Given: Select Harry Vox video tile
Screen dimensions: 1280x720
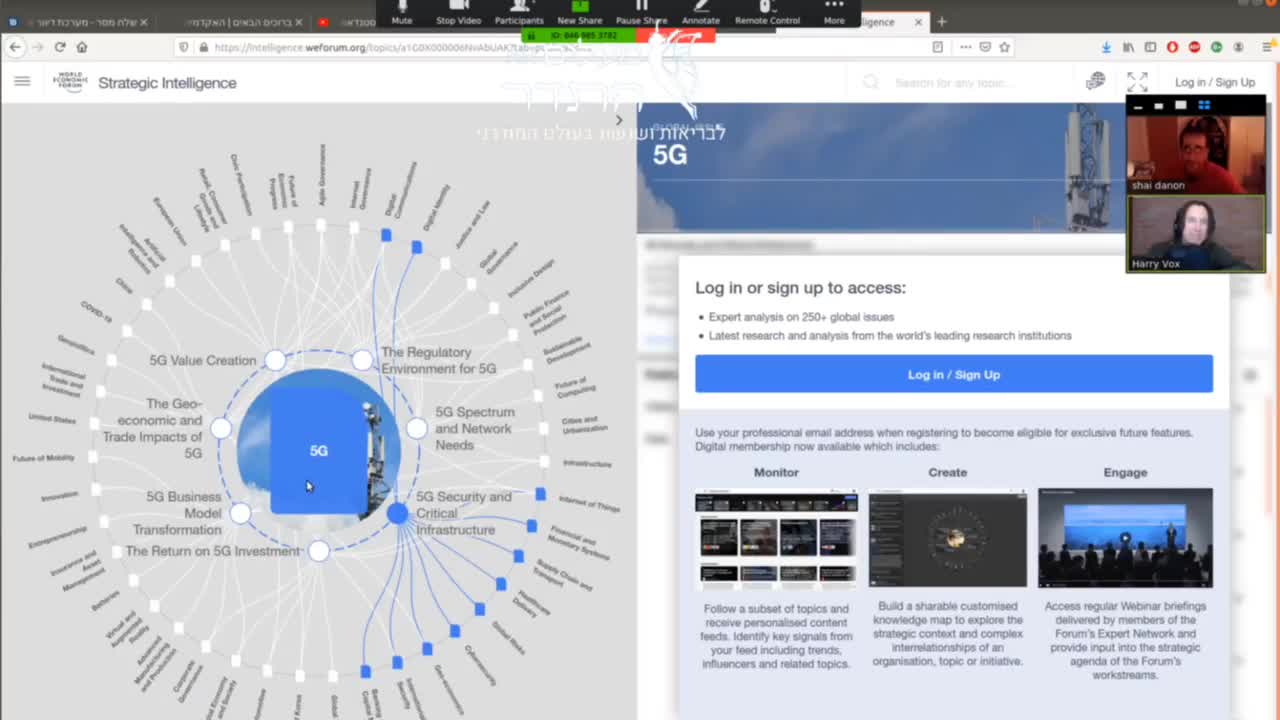Looking at the screenshot, I should 1196,233.
